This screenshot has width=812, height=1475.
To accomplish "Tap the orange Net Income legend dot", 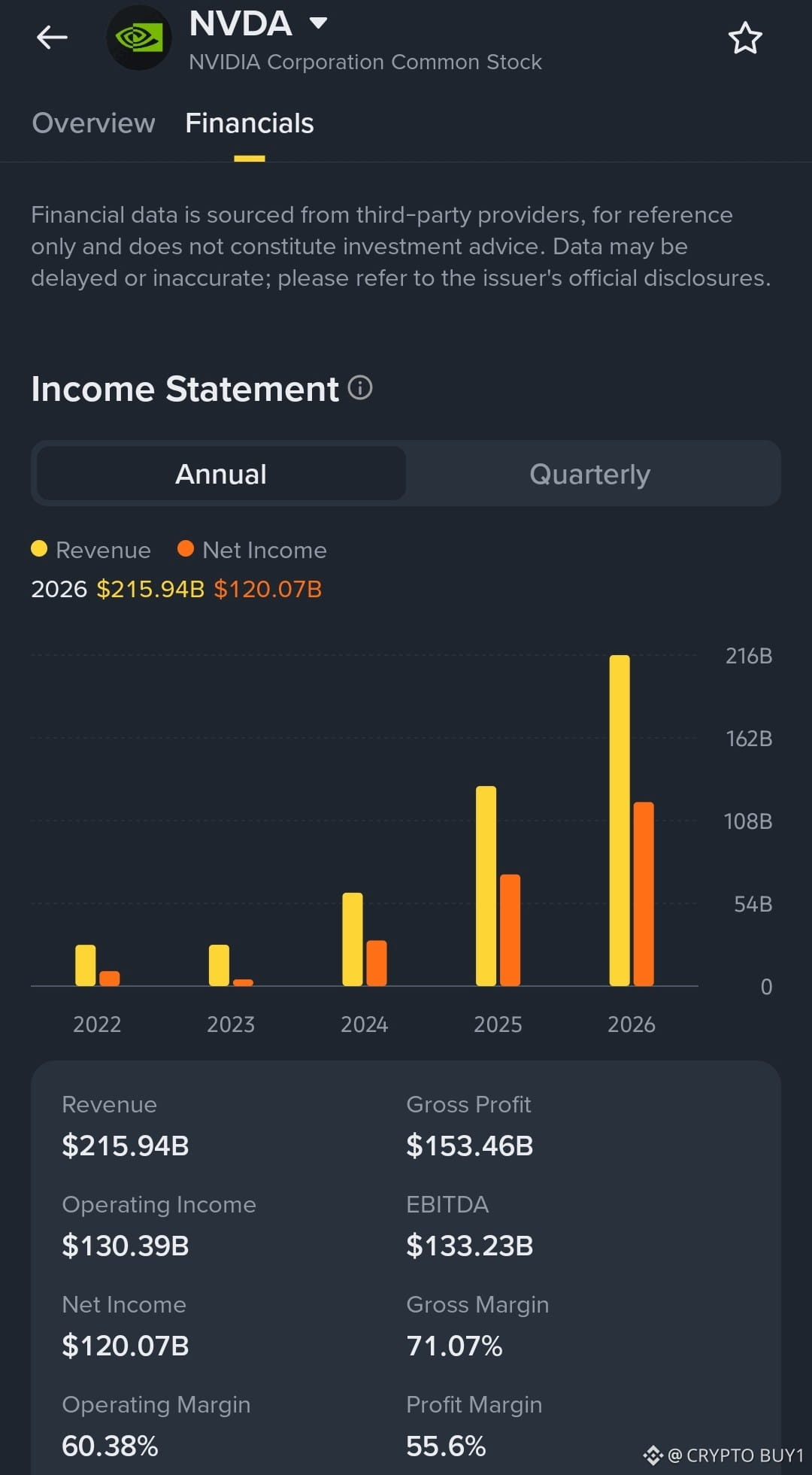I will click(186, 549).
